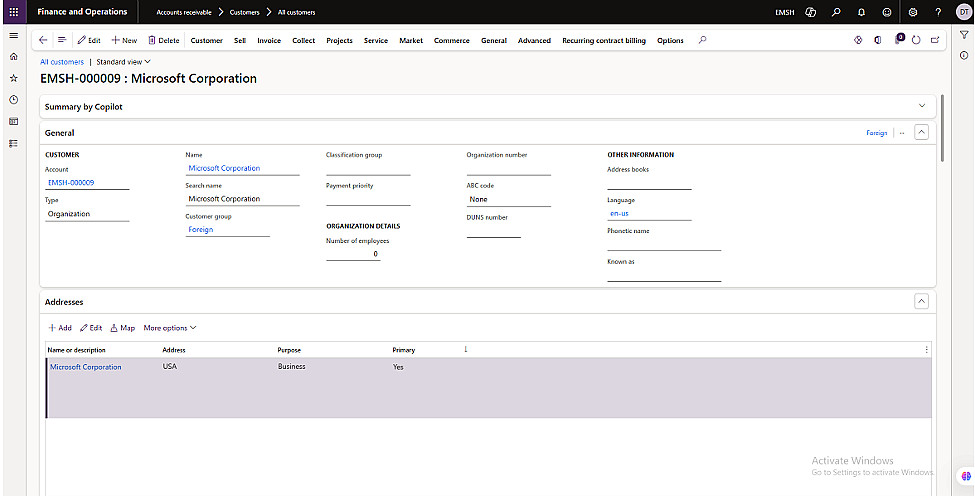975x496 pixels.
Task: Click the action pane search magnifier
Action: (x=702, y=40)
